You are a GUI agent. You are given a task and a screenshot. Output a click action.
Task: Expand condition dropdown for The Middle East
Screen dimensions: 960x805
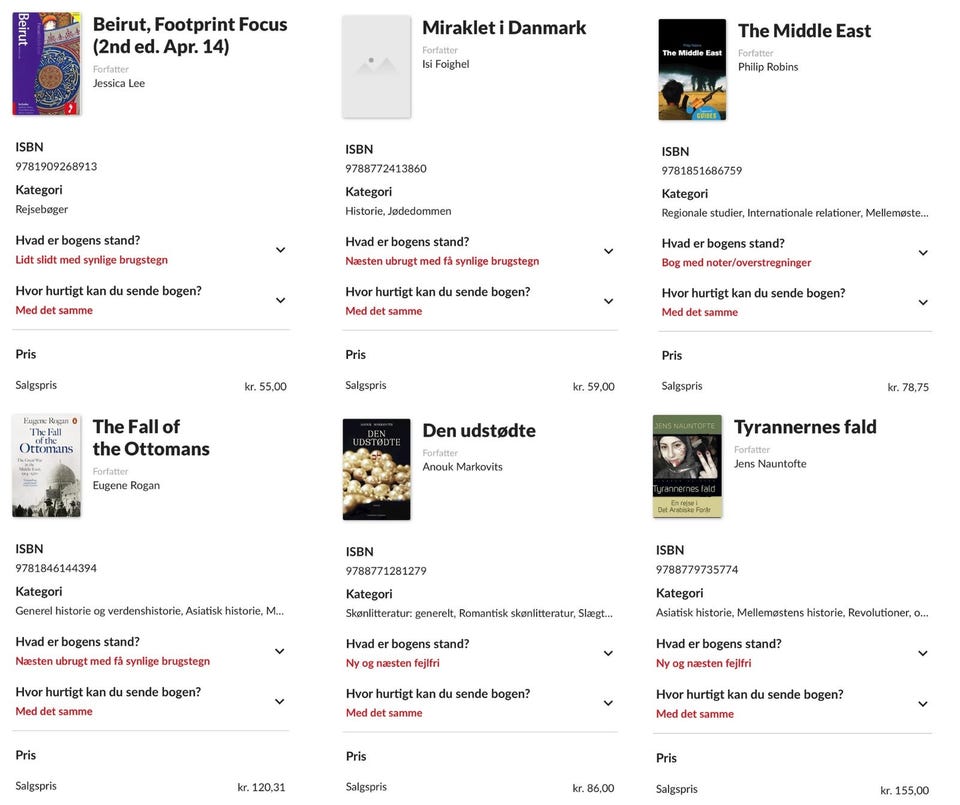(x=923, y=253)
